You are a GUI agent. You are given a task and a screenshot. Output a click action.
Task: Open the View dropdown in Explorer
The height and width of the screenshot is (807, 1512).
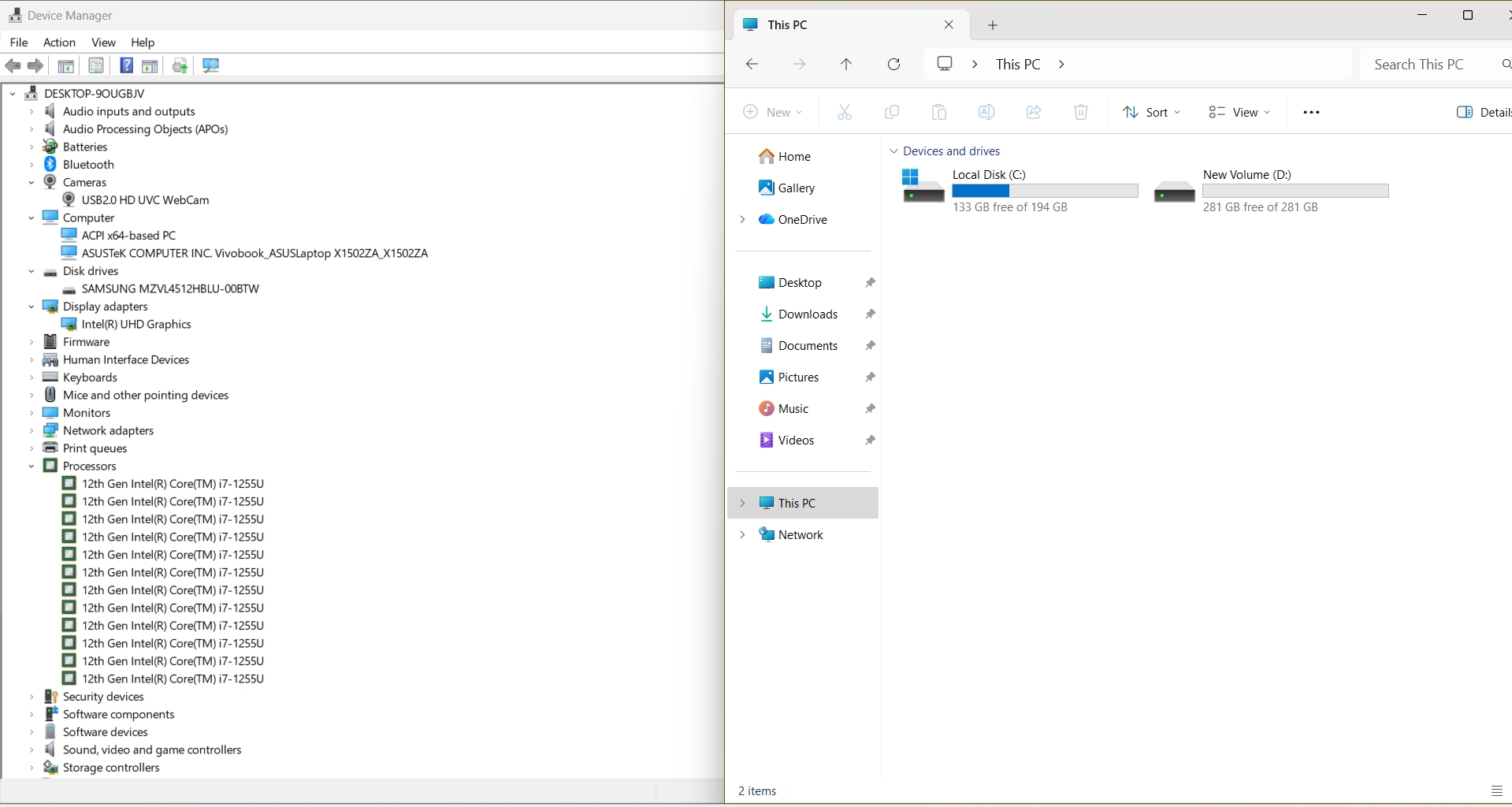(x=1239, y=113)
